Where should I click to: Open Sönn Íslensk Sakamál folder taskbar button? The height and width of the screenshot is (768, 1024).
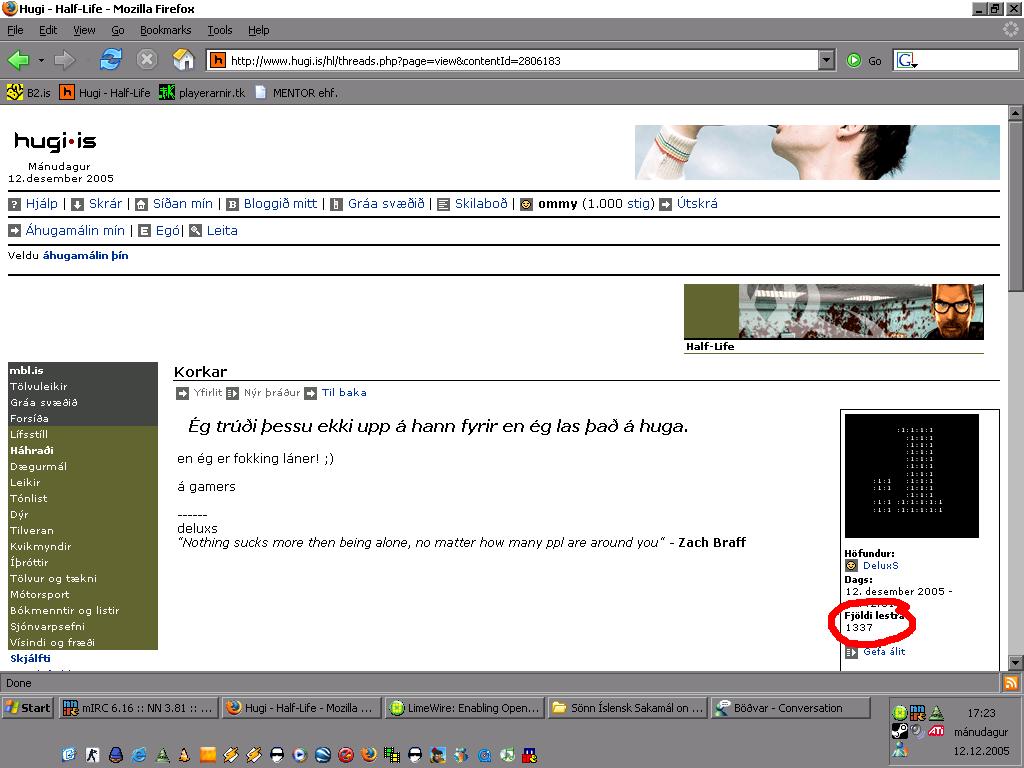[628, 708]
